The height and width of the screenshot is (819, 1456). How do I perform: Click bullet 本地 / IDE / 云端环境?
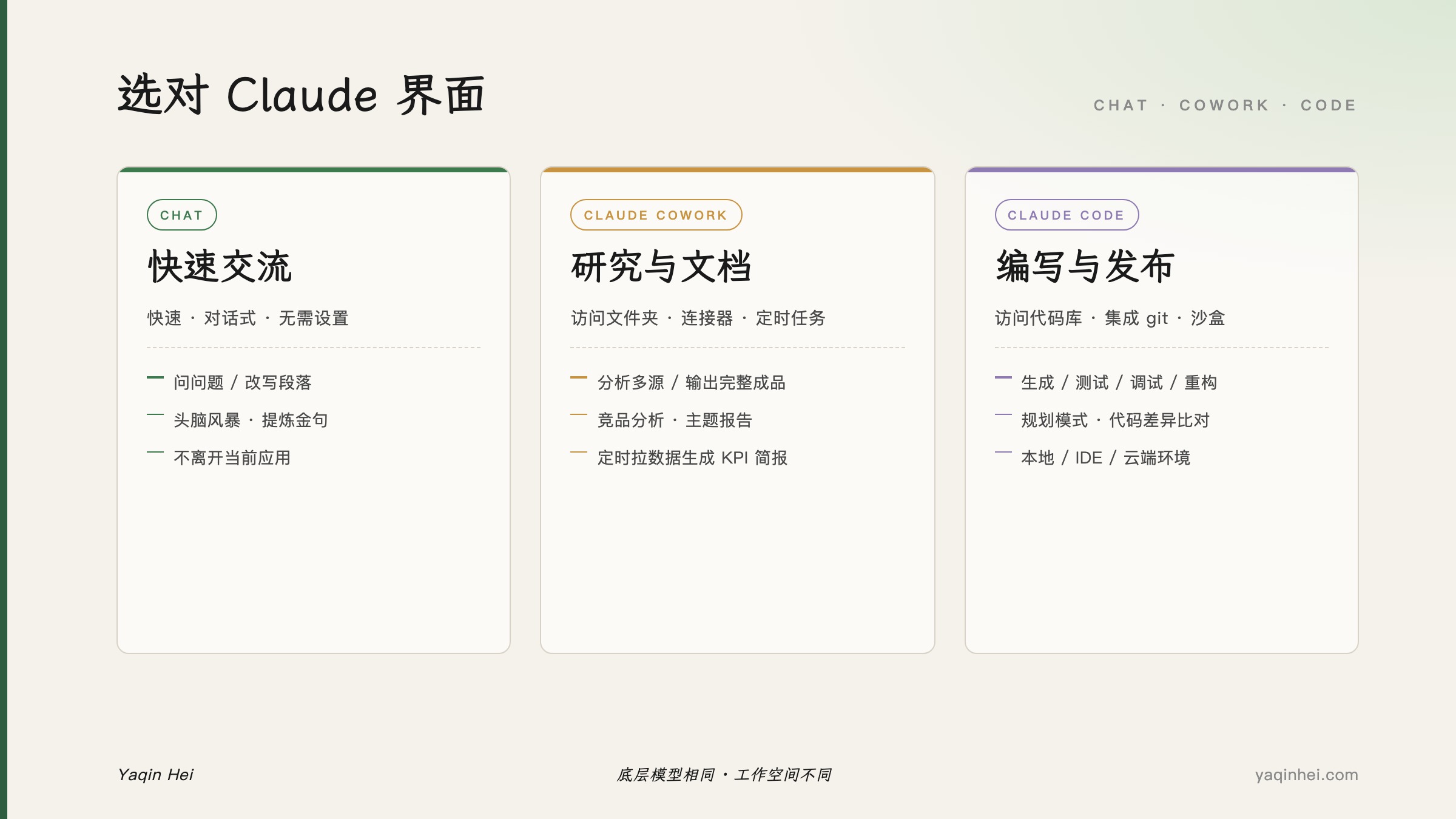click(1106, 457)
